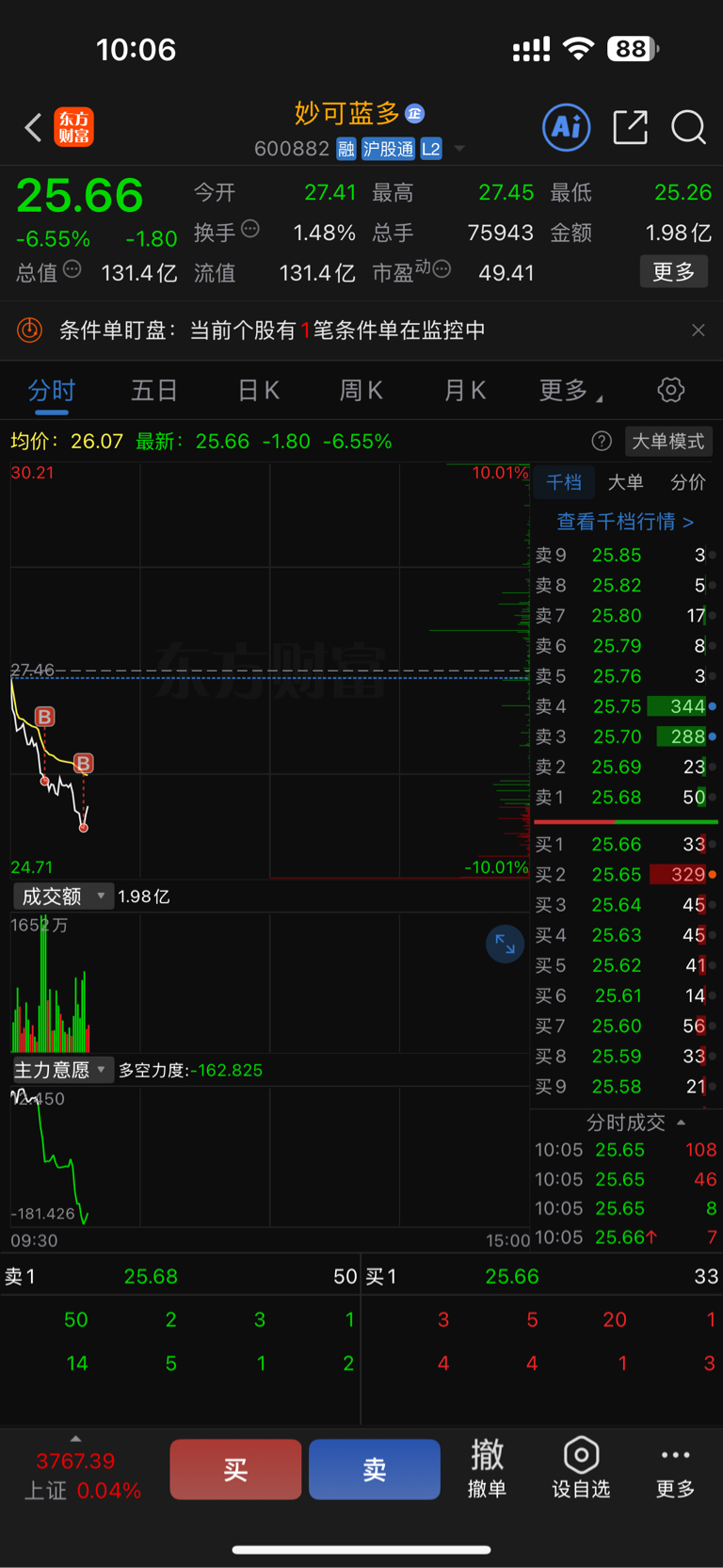Tap the 设自选 watchlist icon

tap(581, 1468)
